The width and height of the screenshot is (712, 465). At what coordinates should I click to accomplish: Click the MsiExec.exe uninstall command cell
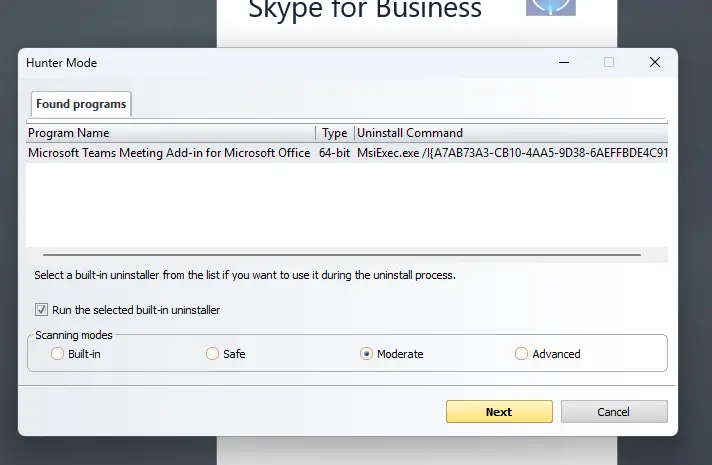point(511,153)
